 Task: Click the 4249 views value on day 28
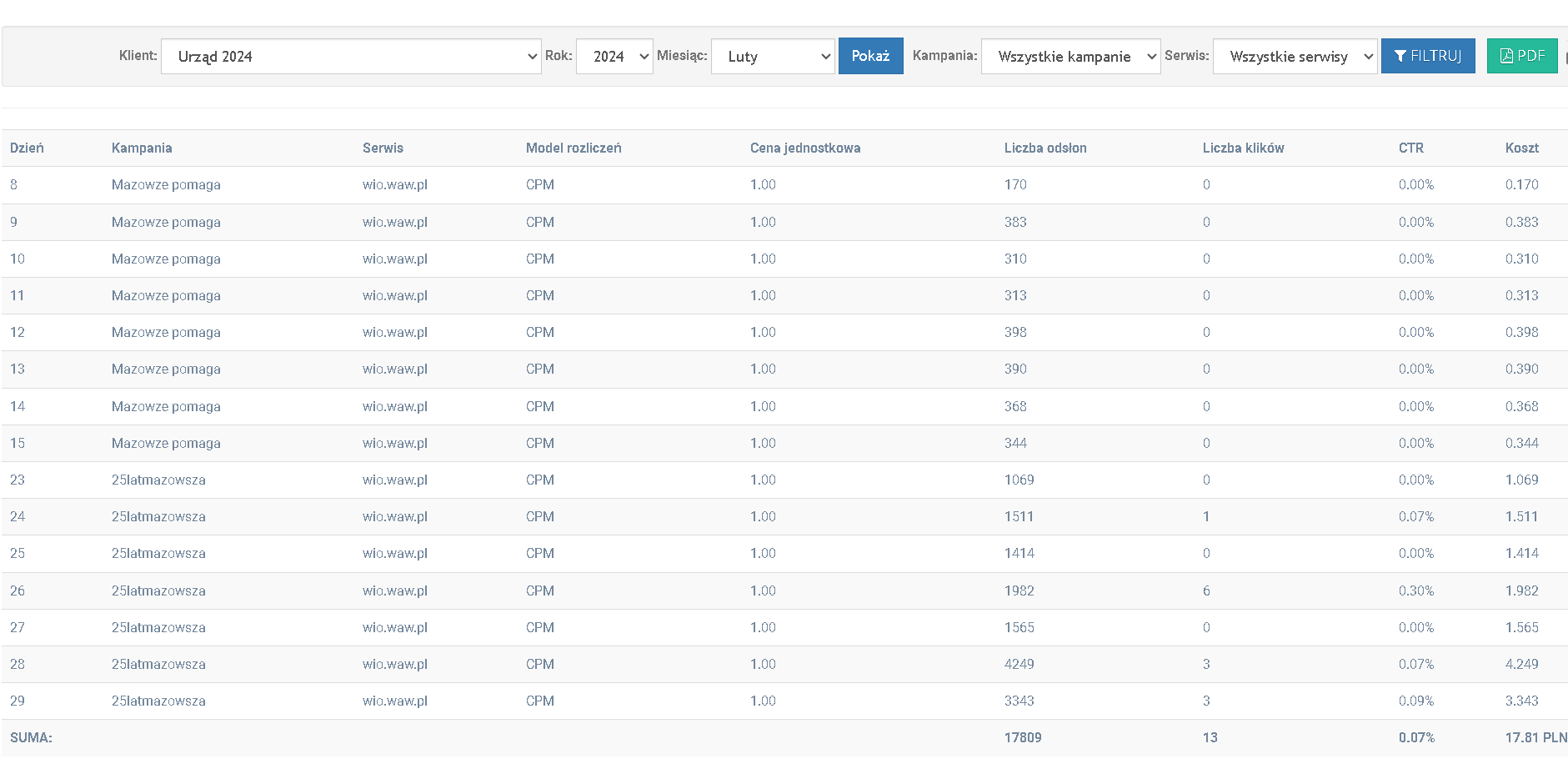point(1019,665)
